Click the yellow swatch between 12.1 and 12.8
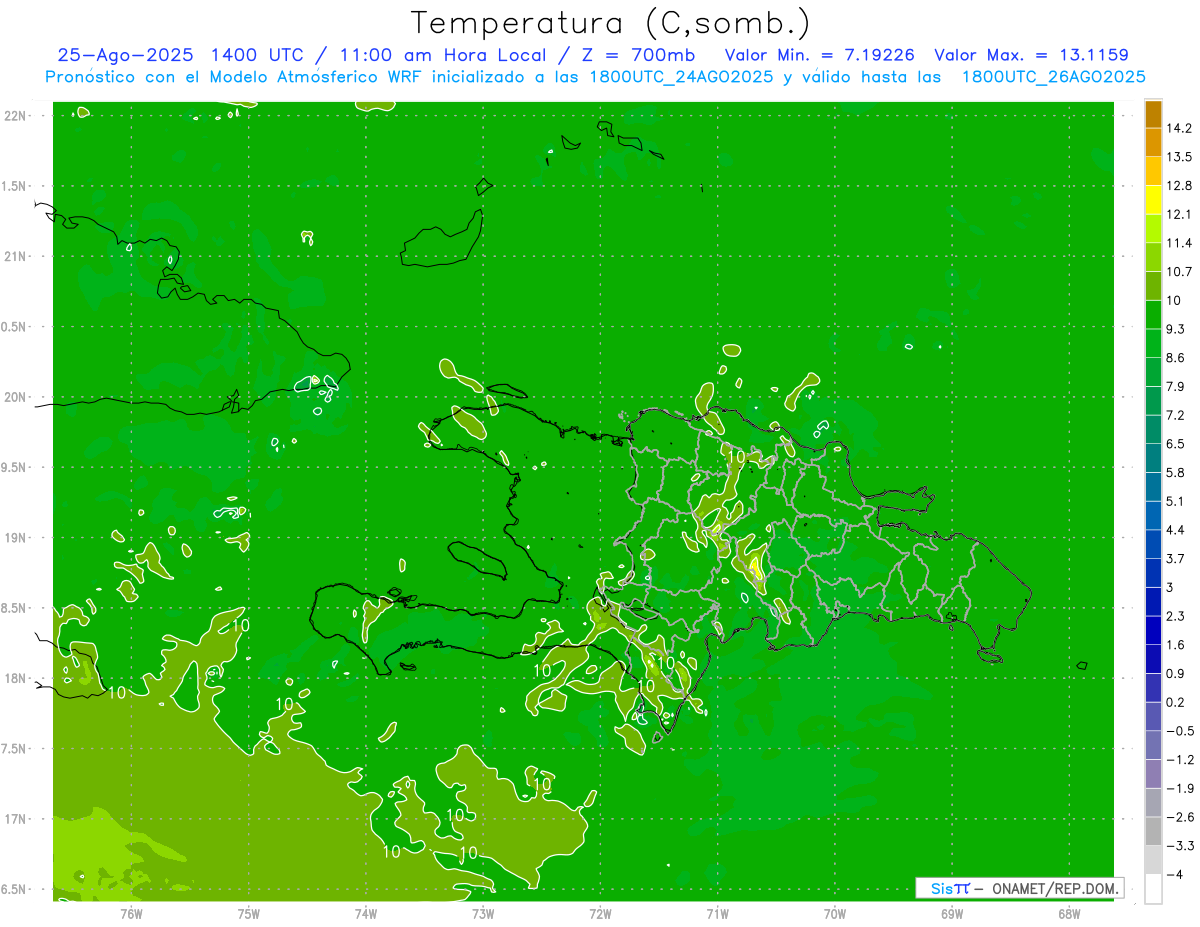The image size is (1200, 927). [1153, 200]
